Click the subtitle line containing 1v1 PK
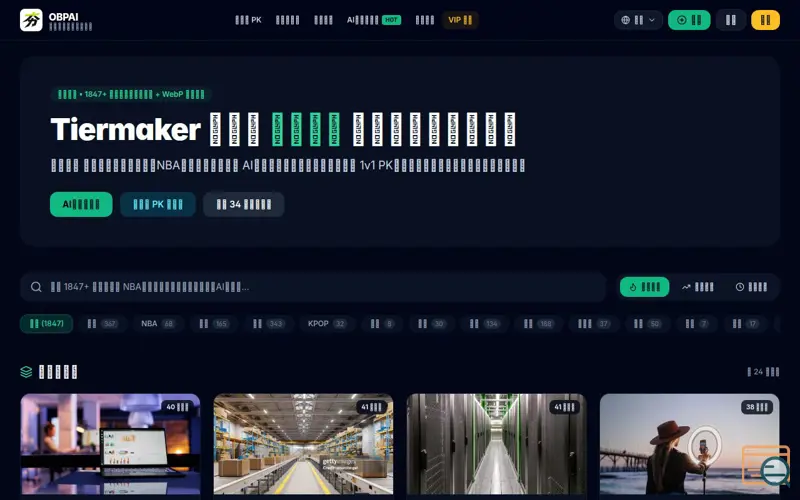Screen dimensions: 800x500 (x=288, y=165)
